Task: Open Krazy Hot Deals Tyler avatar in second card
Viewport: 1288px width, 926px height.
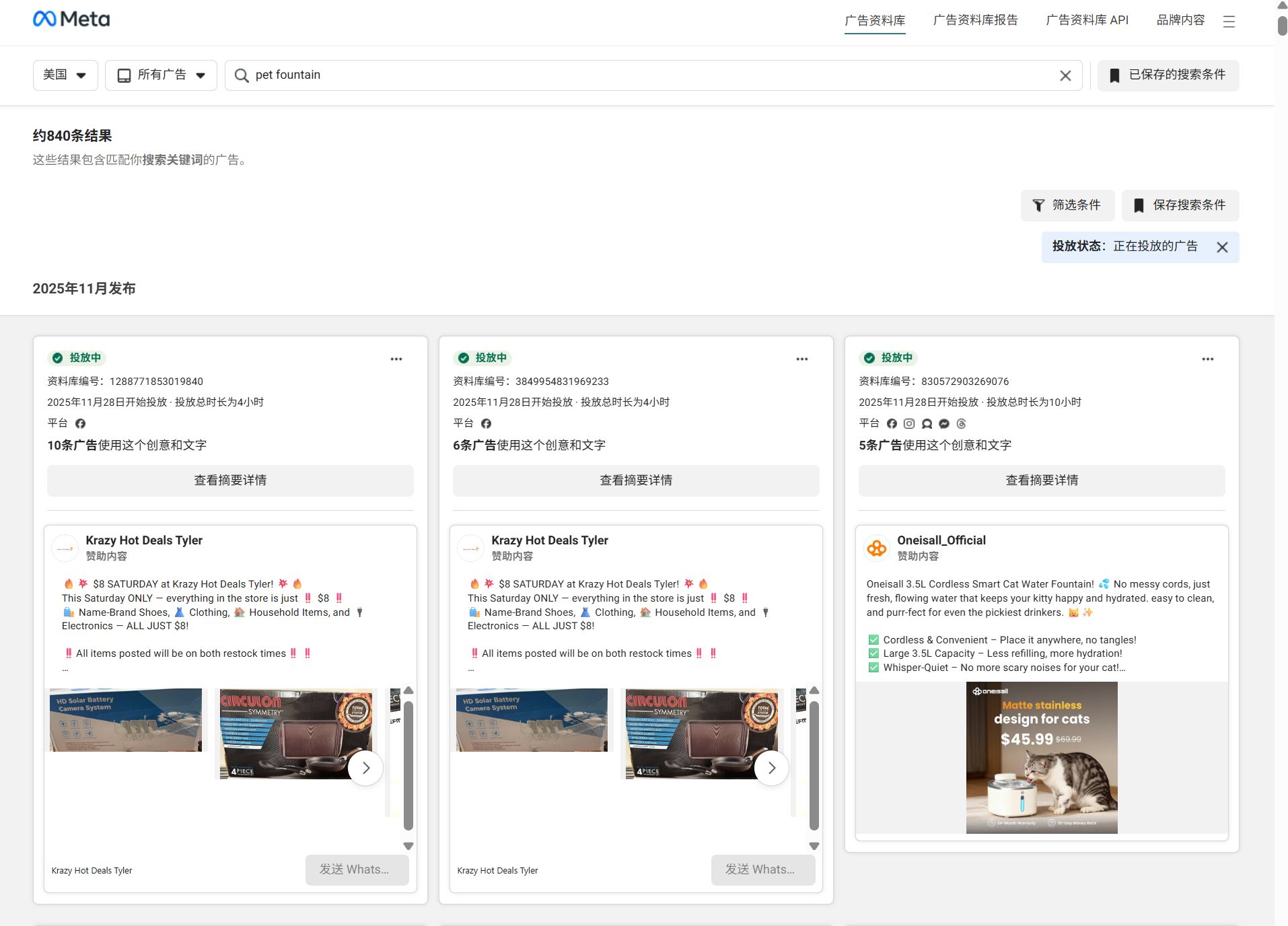Action: 471,548
